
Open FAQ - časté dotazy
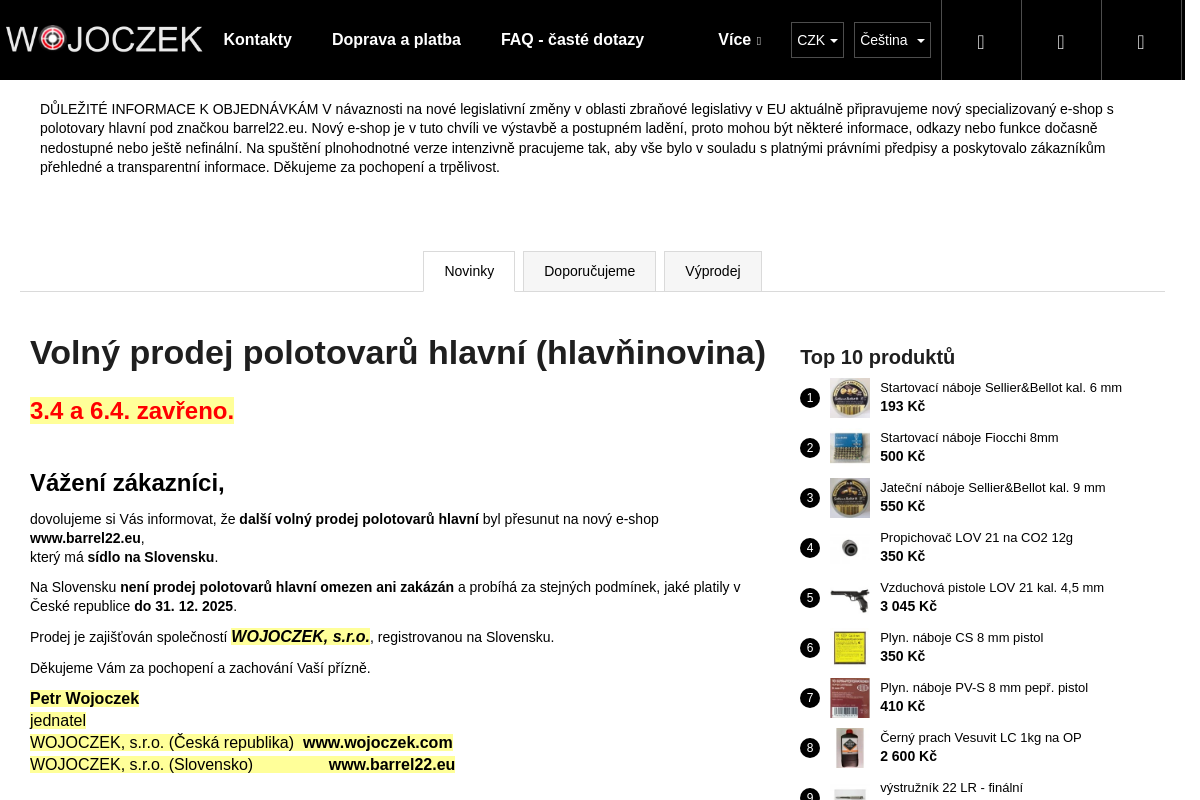[572, 40]
